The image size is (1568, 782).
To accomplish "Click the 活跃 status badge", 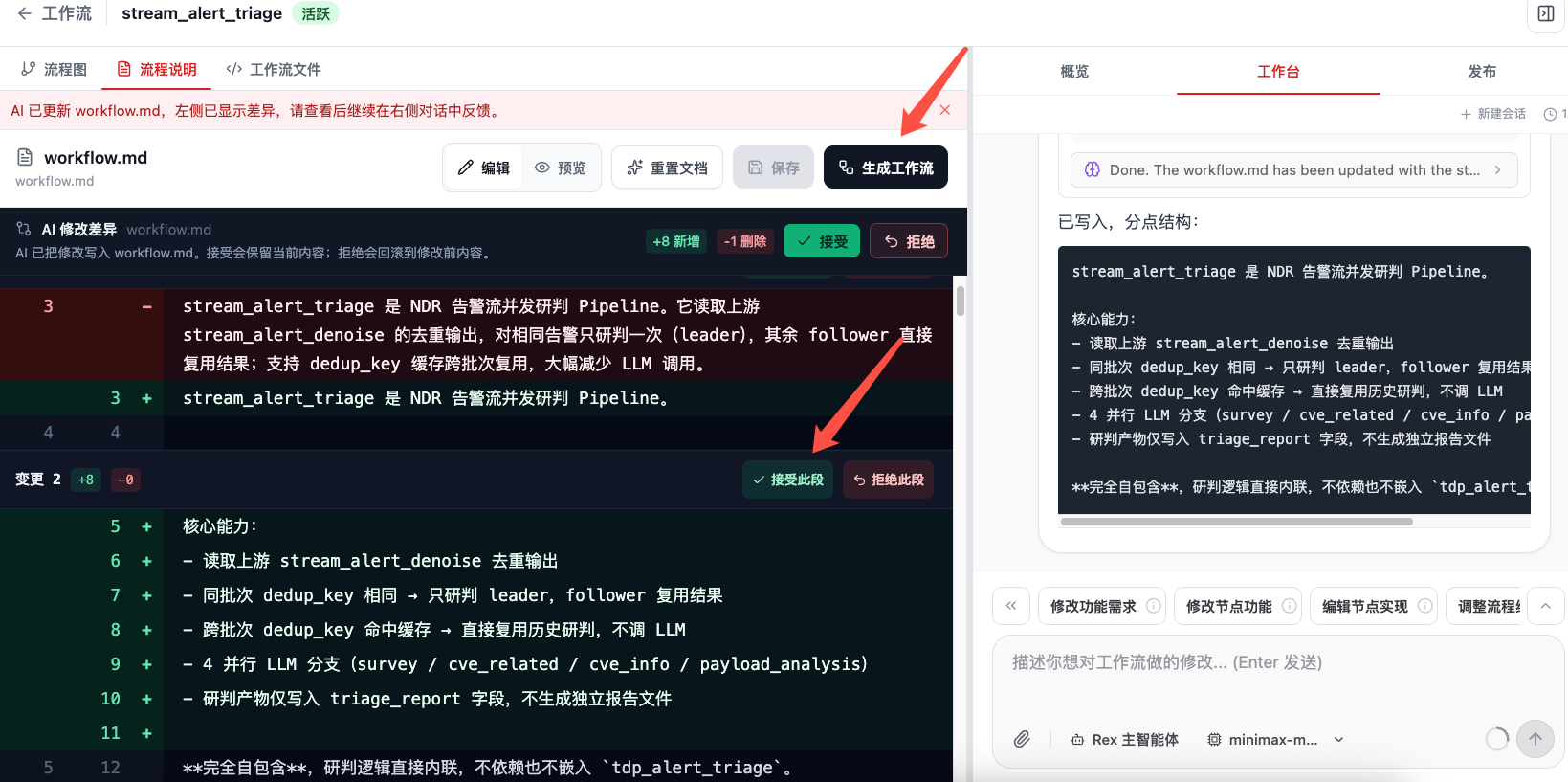I will [x=316, y=13].
